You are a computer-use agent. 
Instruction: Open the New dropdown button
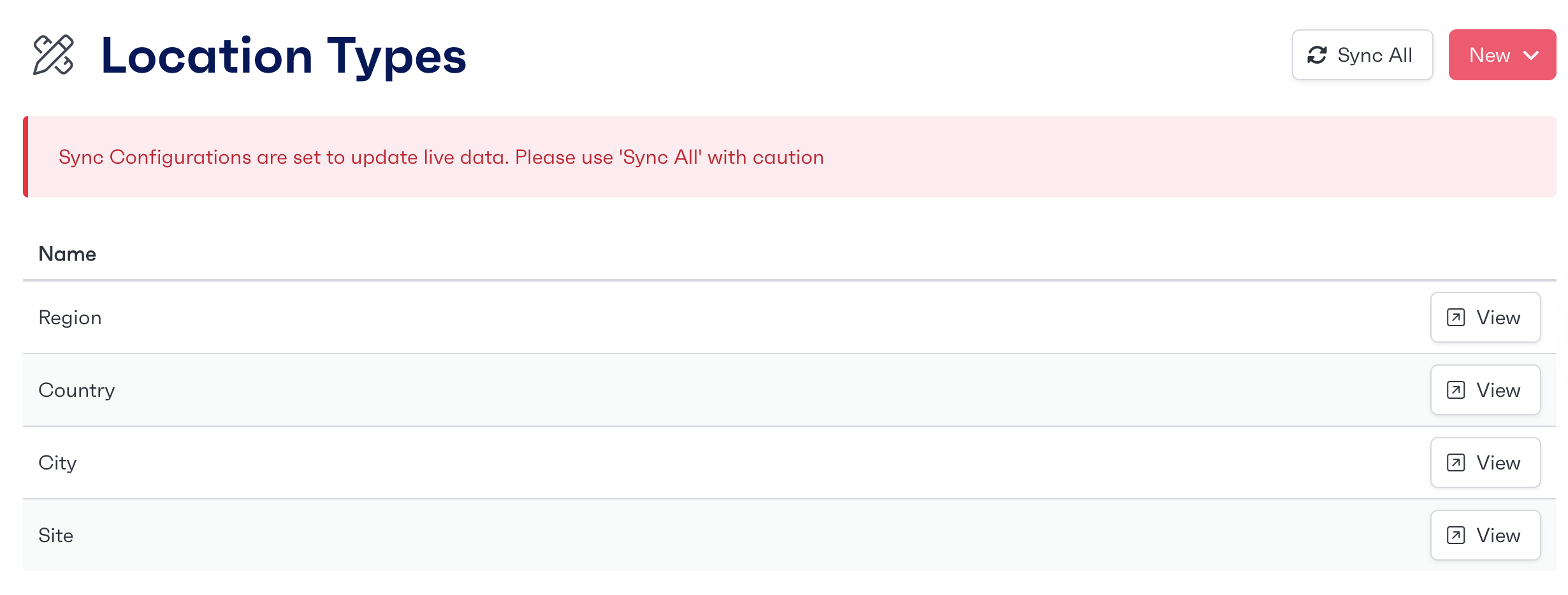pos(1502,55)
